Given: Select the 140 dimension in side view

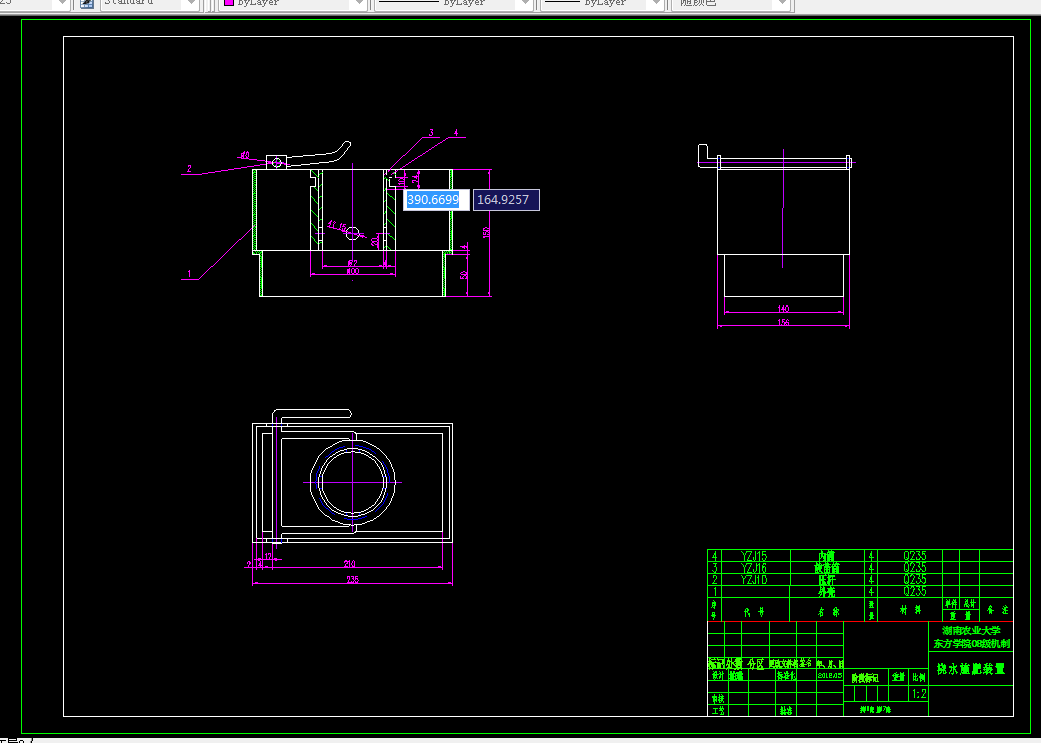Looking at the screenshot, I should coord(783,309).
